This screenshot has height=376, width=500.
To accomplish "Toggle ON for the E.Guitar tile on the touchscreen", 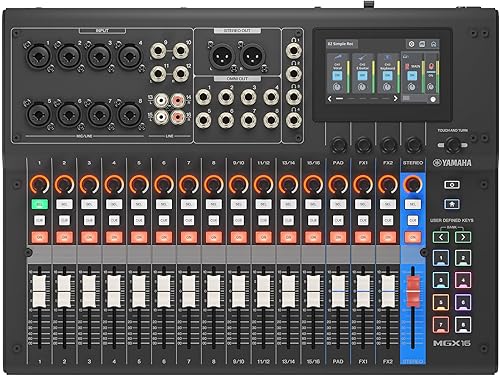I will (362, 76).
